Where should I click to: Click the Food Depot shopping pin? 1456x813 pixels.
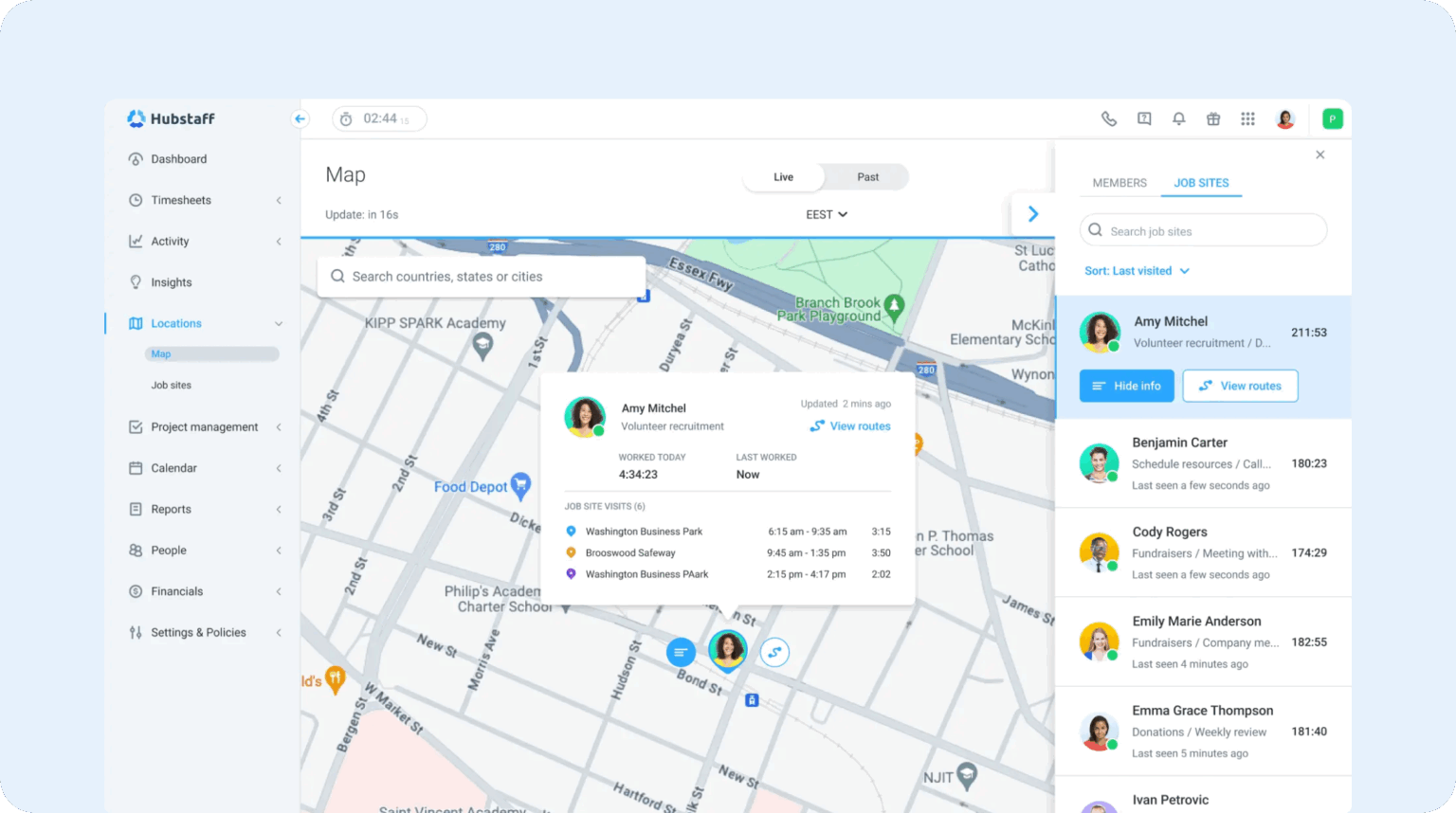click(x=520, y=486)
